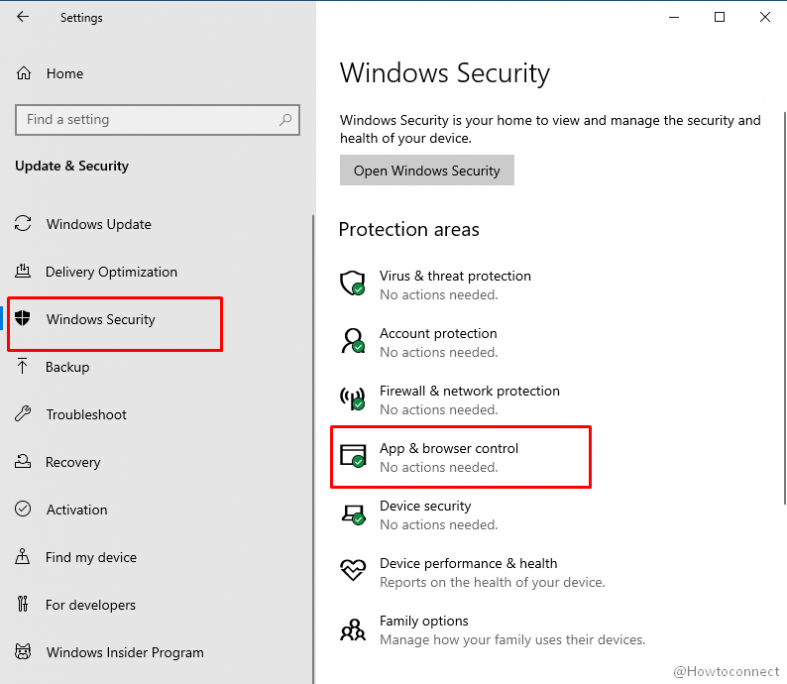Minimize the Settings window
This screenshot has width=787, height=684.
click(674, 17)
